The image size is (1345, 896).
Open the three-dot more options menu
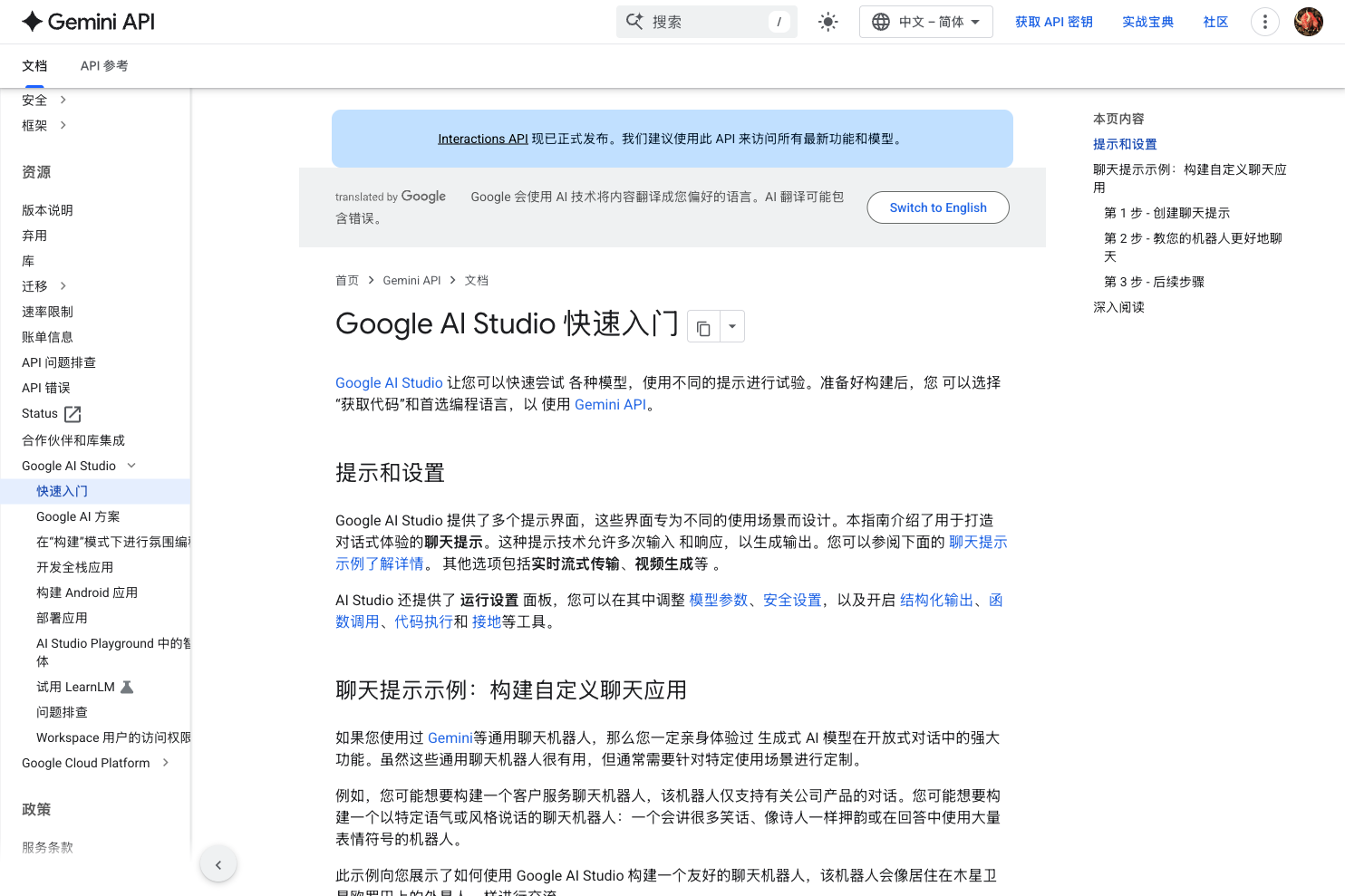1264,22
